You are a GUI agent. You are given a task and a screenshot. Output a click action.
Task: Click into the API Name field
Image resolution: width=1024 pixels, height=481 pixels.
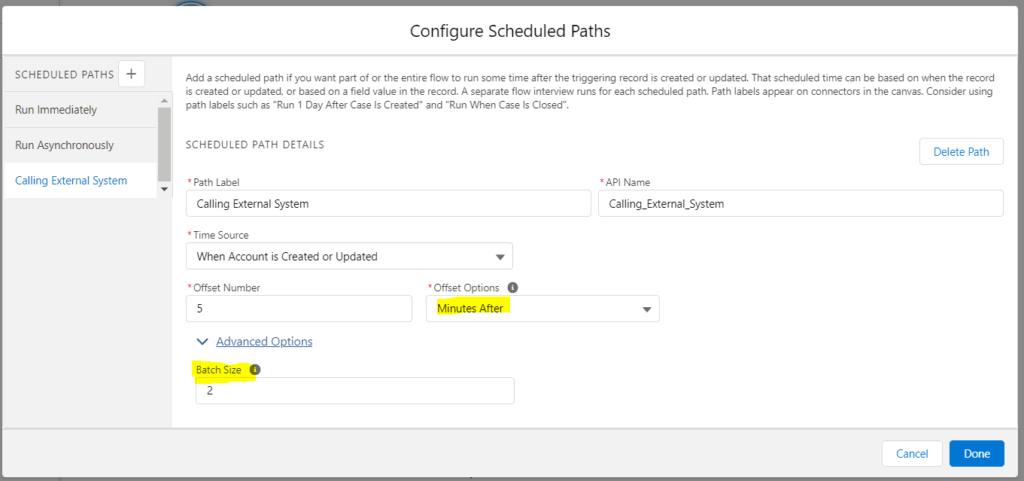click(800, 203)
